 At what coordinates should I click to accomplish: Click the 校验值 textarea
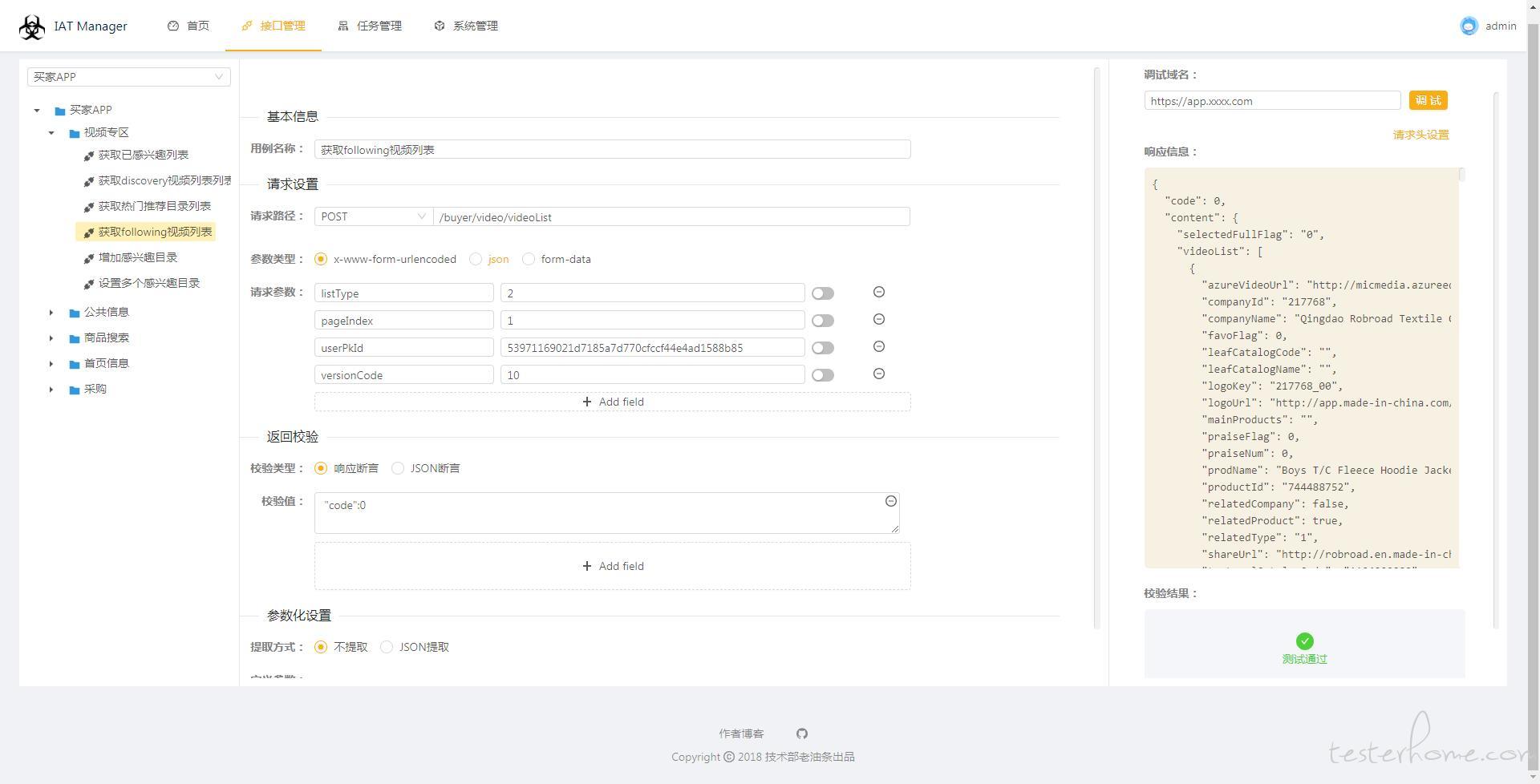[x=606, y=513]
